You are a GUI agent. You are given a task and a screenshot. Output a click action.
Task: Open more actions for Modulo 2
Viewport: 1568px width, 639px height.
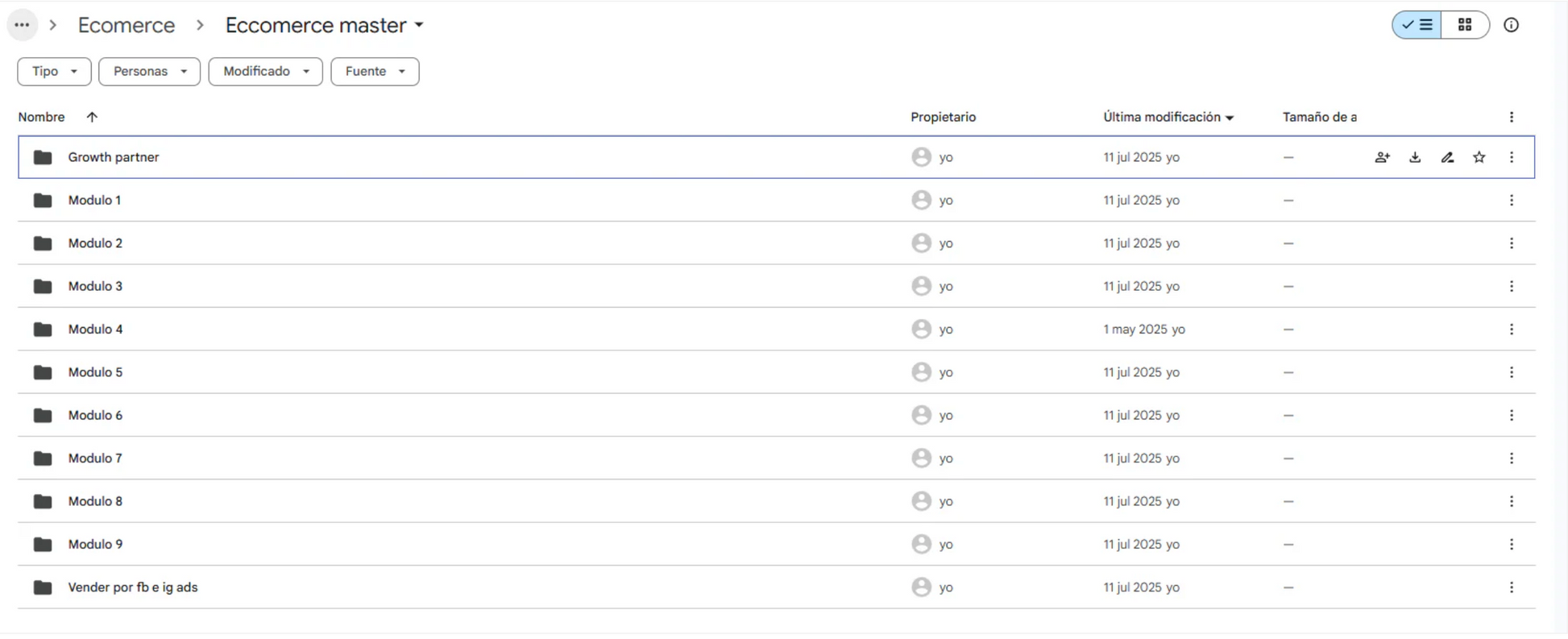pyautogui.click(x=1512, y=243)
